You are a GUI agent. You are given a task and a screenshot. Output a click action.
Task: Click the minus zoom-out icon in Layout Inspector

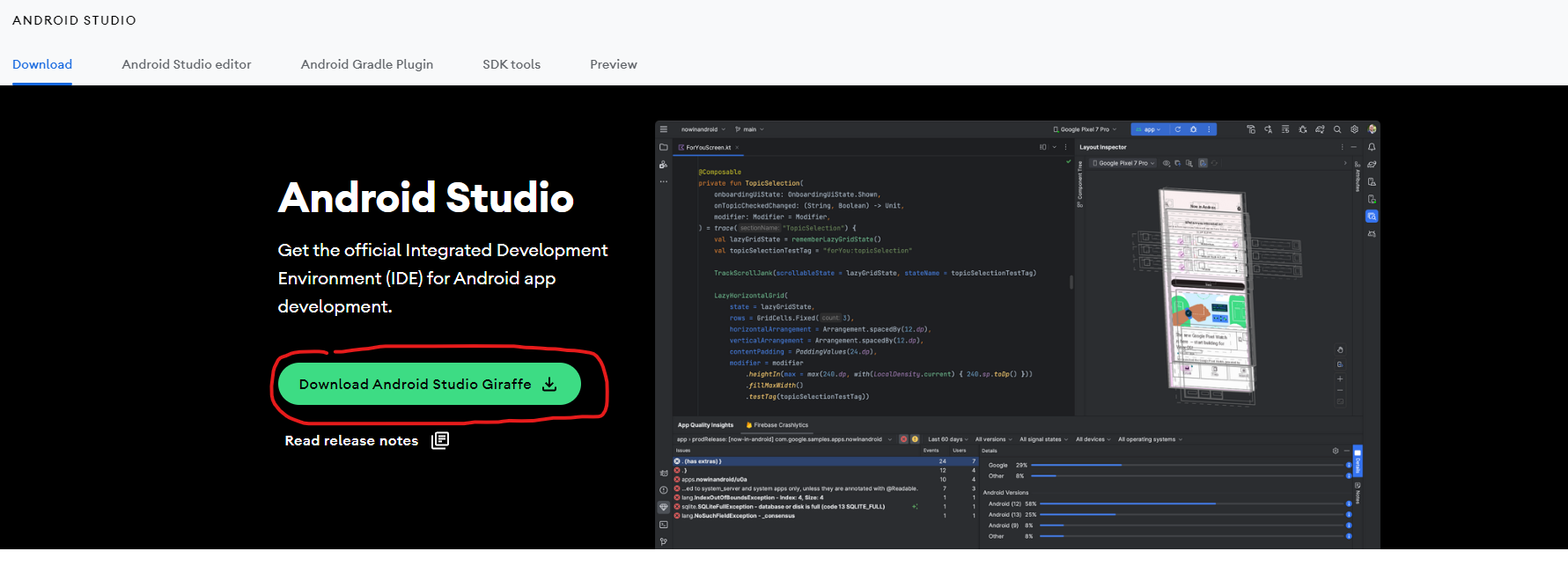point(1340,390)
